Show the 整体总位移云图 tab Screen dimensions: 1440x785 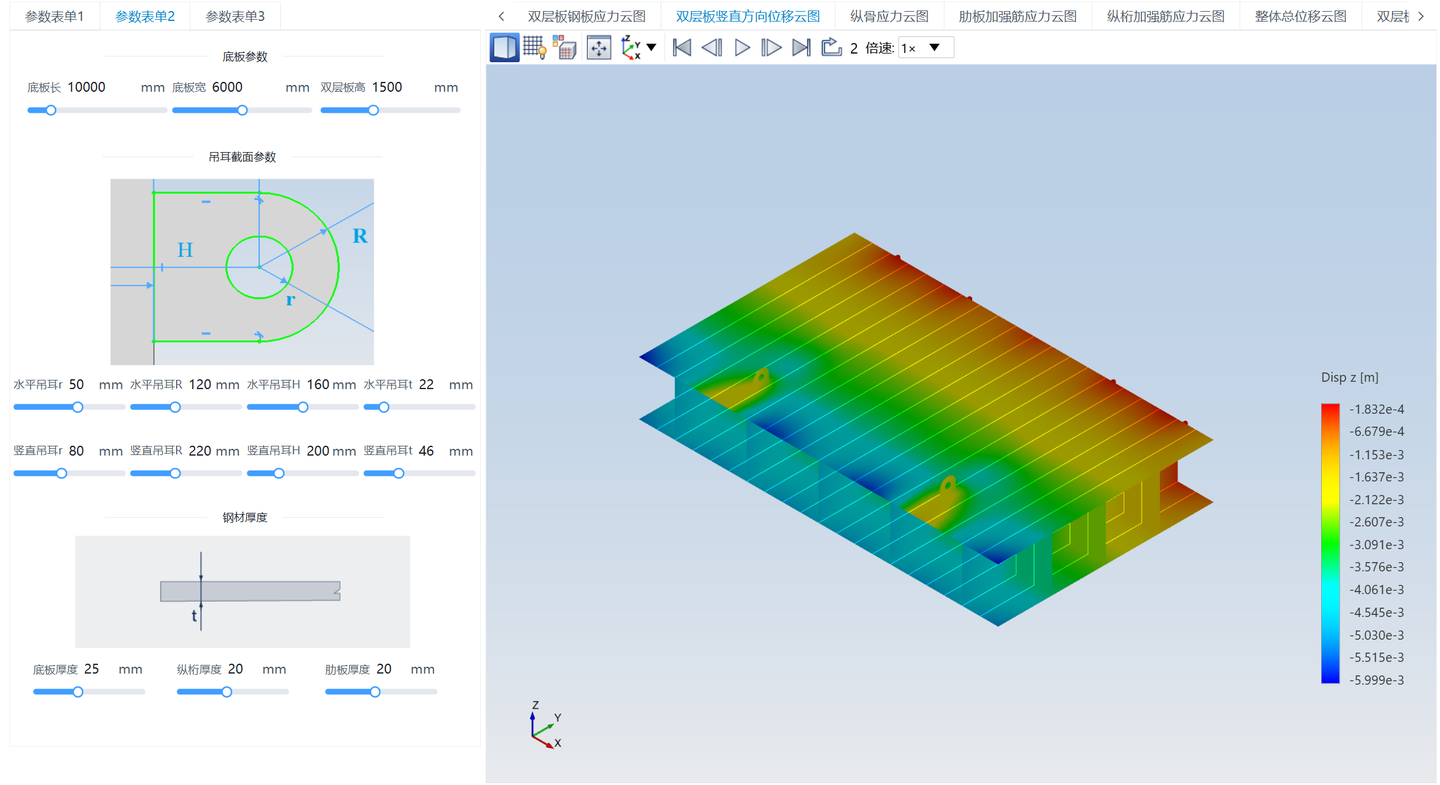[x=1300, y=16]
